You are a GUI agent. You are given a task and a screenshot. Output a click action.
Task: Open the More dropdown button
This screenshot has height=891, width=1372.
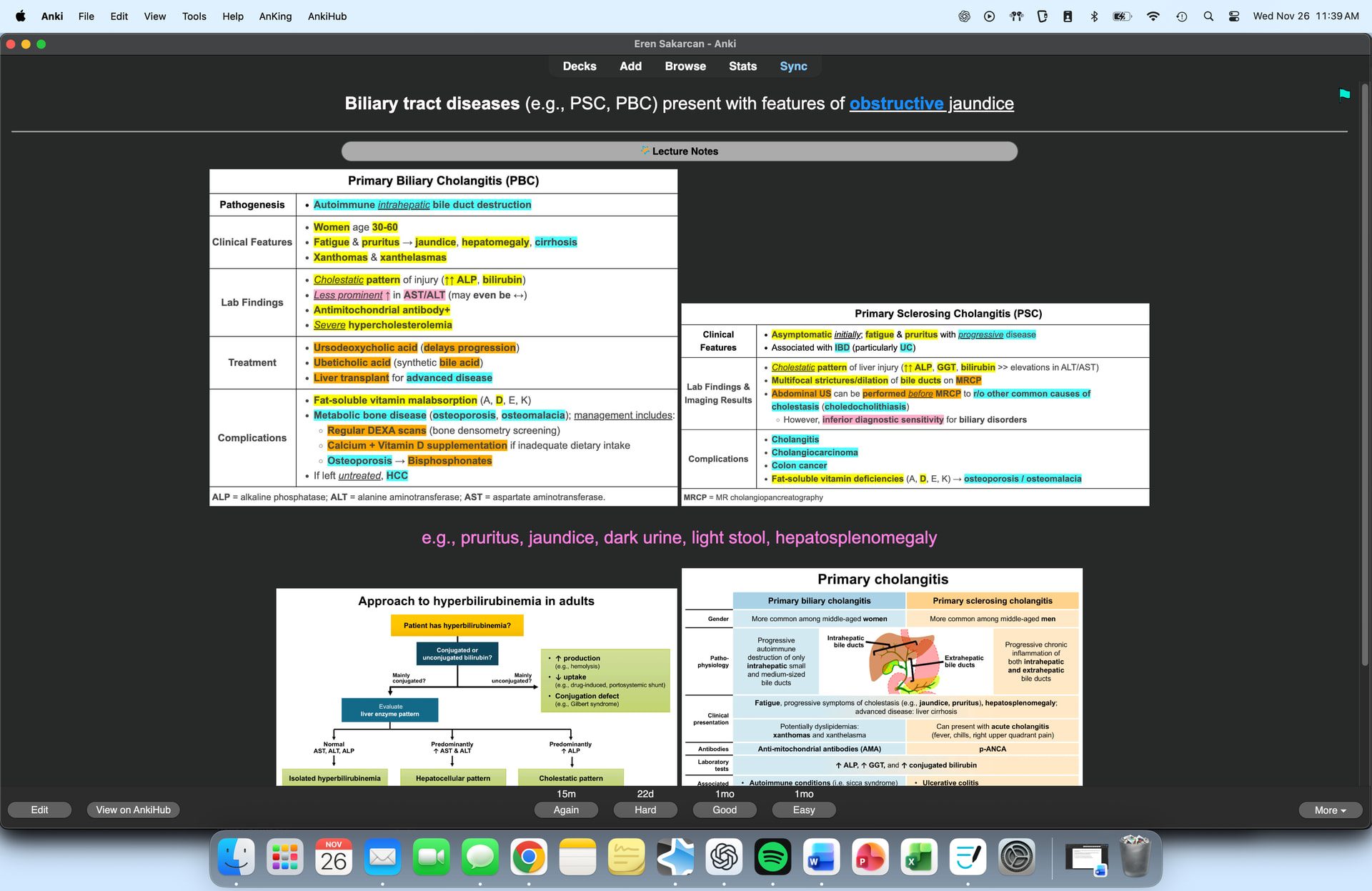[1330, 810]
